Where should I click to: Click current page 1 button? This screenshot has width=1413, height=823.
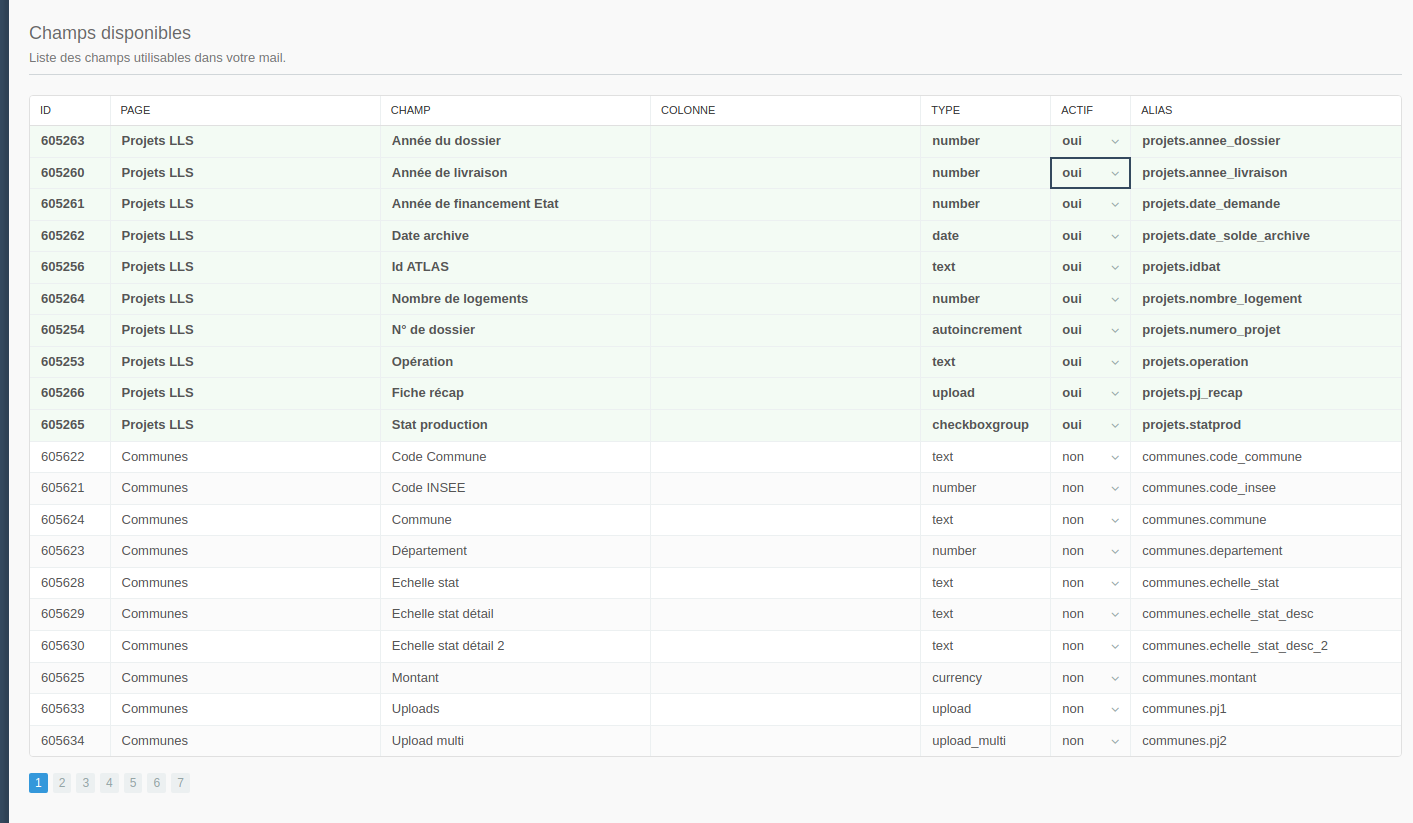(38, 783)
